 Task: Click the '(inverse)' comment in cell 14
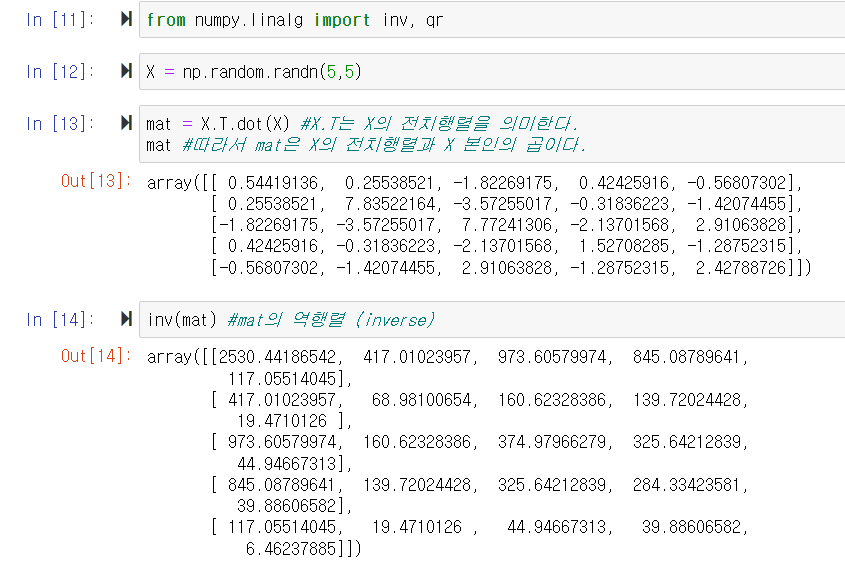[395, 320]
